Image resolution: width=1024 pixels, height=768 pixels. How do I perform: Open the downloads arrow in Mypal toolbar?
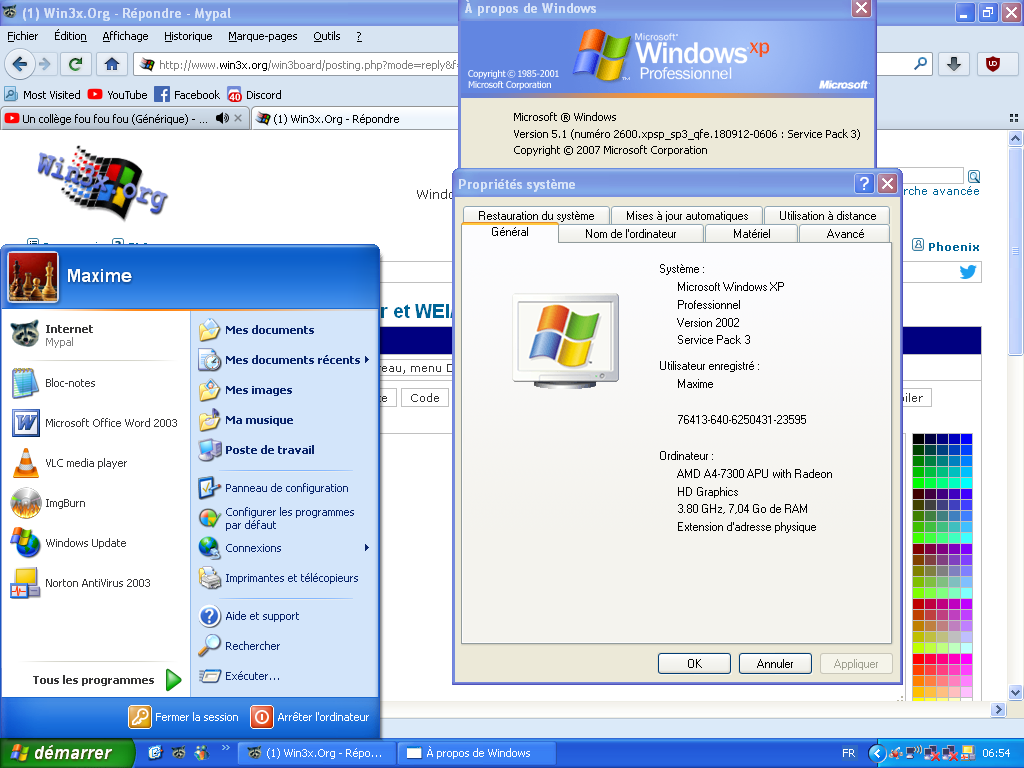click(954, 64)
